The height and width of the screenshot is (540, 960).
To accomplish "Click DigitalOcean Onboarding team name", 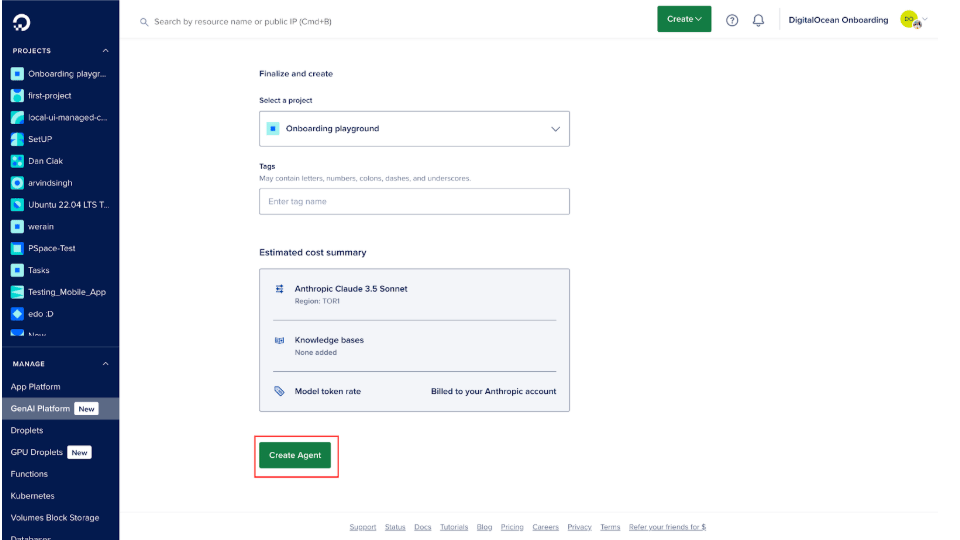I will point(838,20).
